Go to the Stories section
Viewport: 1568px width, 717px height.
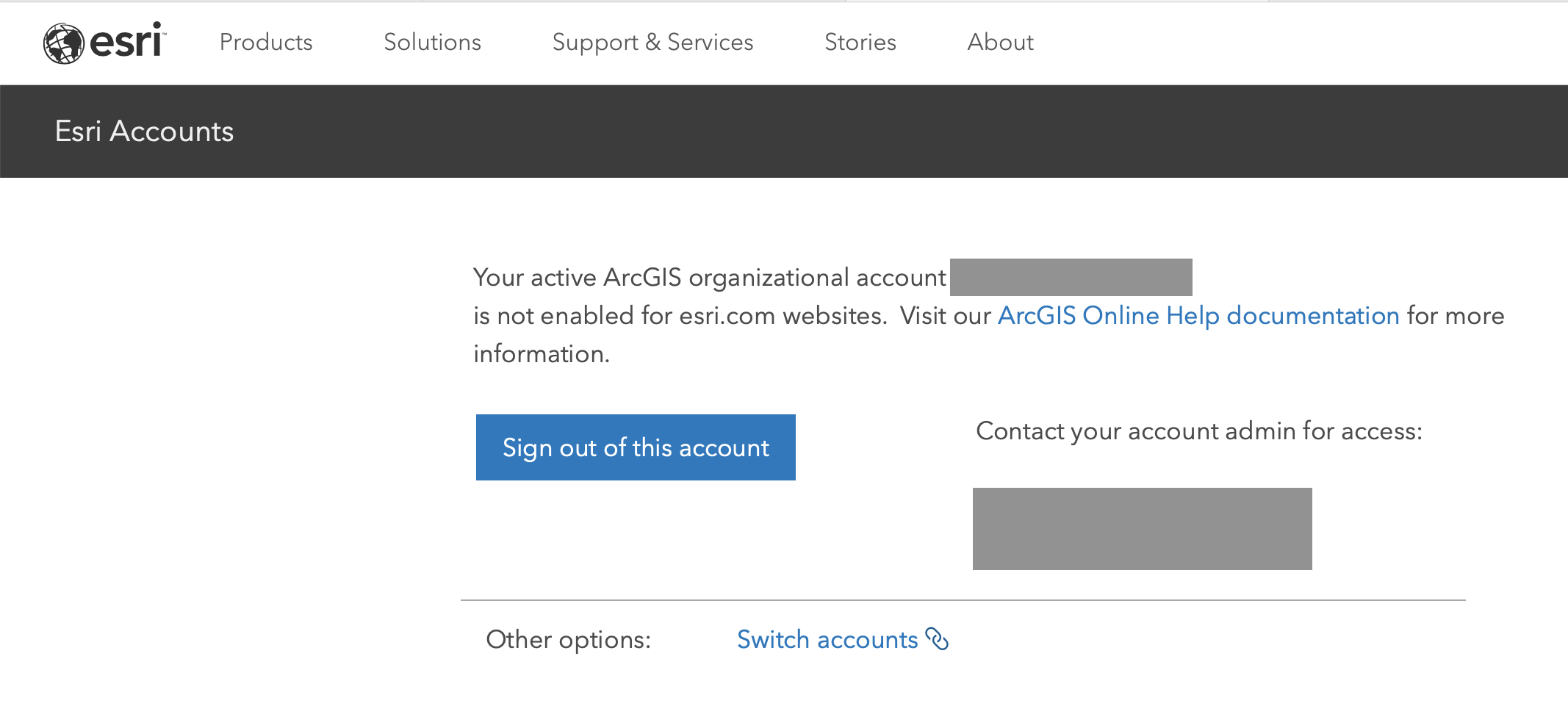pyautogui.click(x=860, y=43)
